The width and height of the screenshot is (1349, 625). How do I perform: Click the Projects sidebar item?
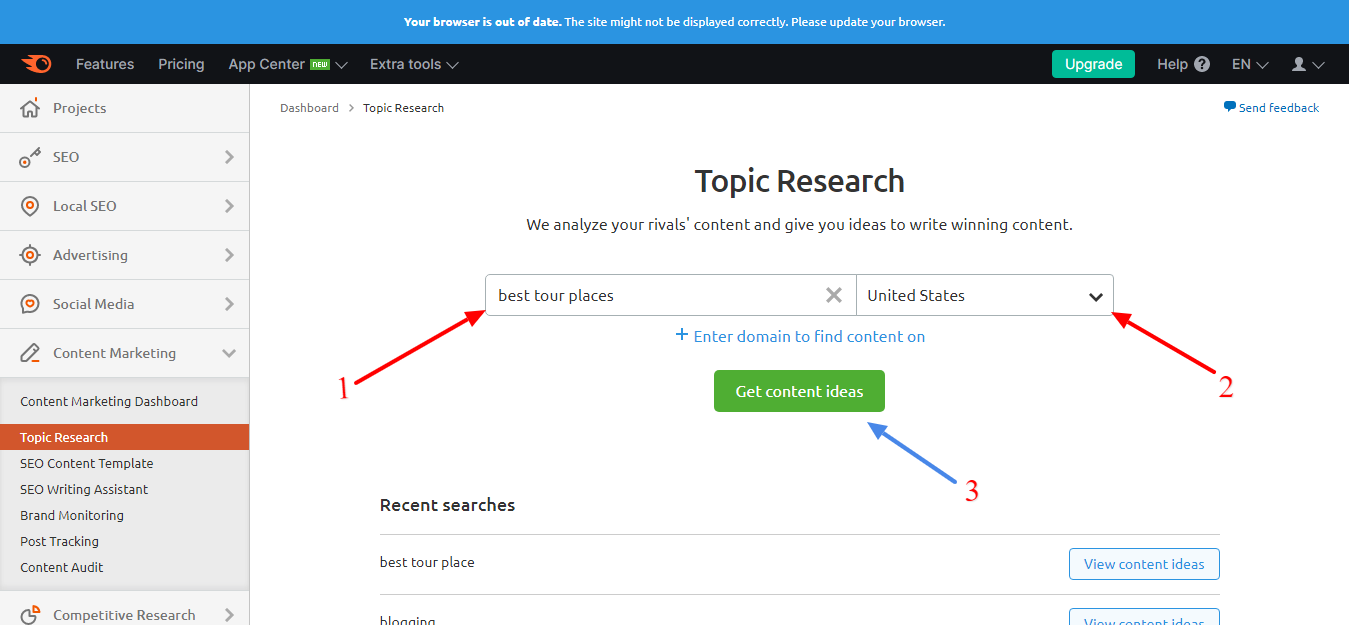coord(124,108)
